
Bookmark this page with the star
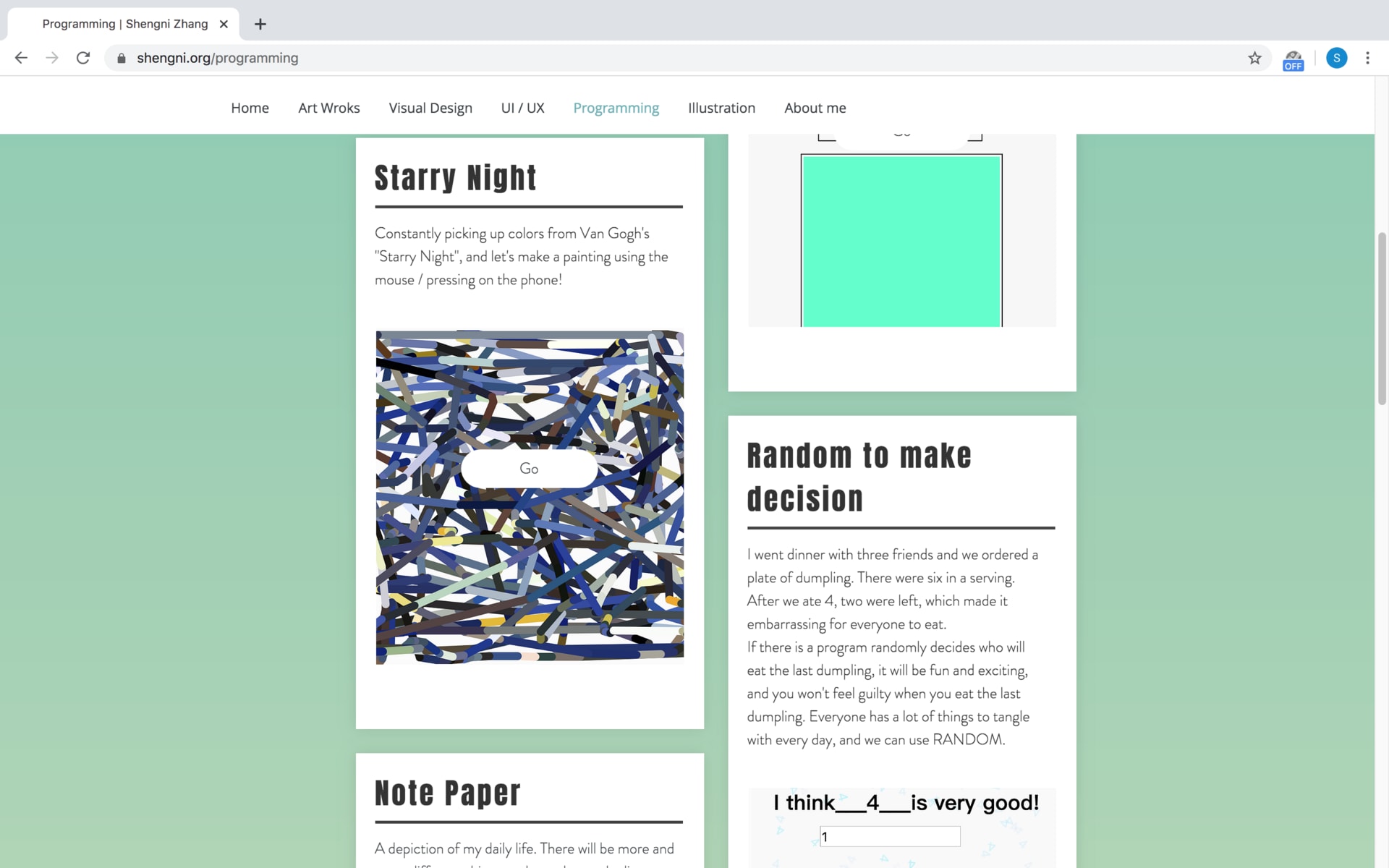[x=1254, y=58]
